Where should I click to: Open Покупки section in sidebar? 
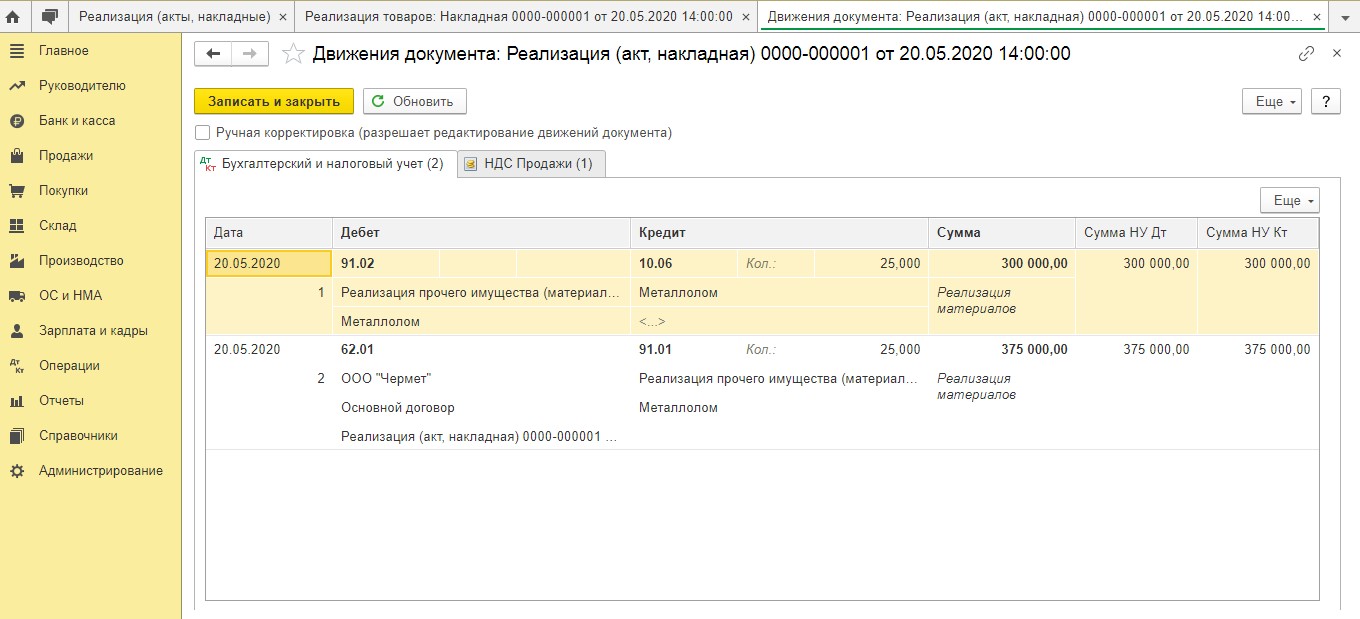(x=63, y=191)
